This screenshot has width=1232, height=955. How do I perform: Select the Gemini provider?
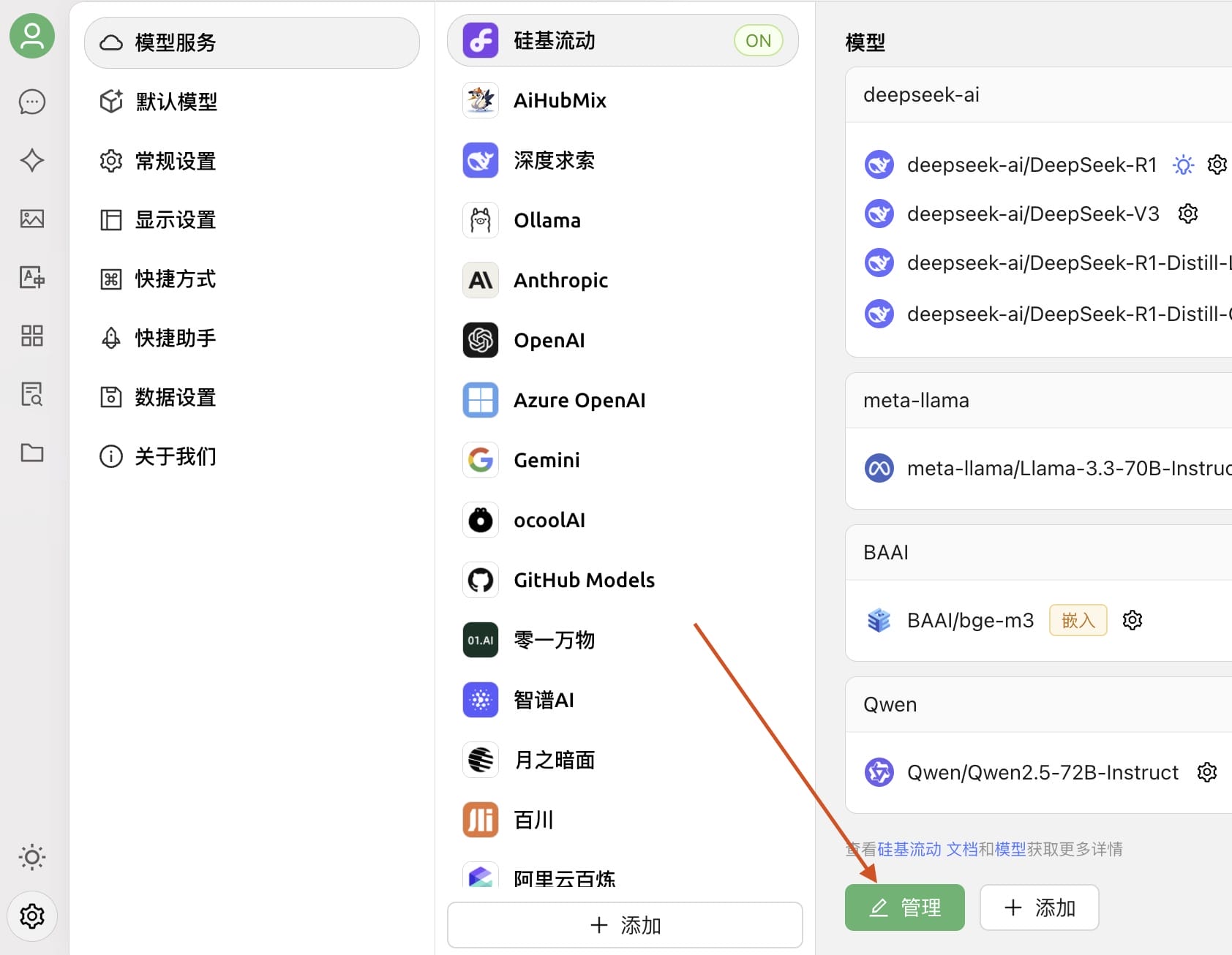pyautogui.click(x=623, y=460)
